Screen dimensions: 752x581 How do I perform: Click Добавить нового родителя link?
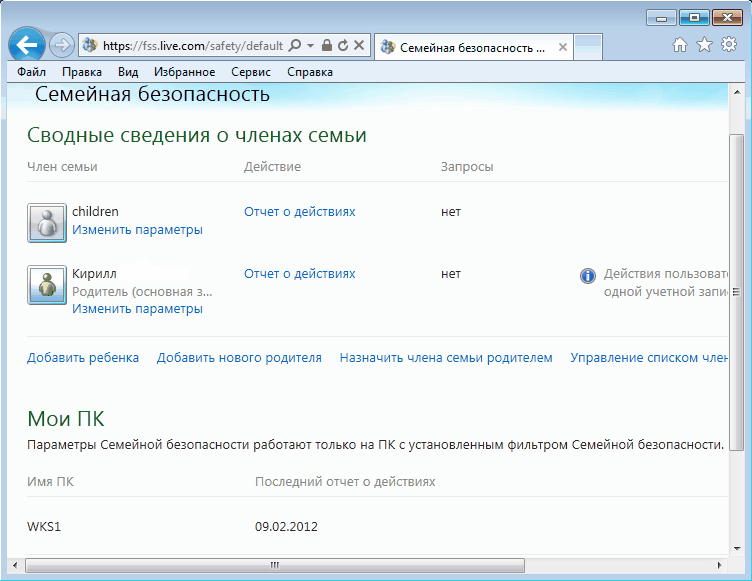tap(239, 357)
